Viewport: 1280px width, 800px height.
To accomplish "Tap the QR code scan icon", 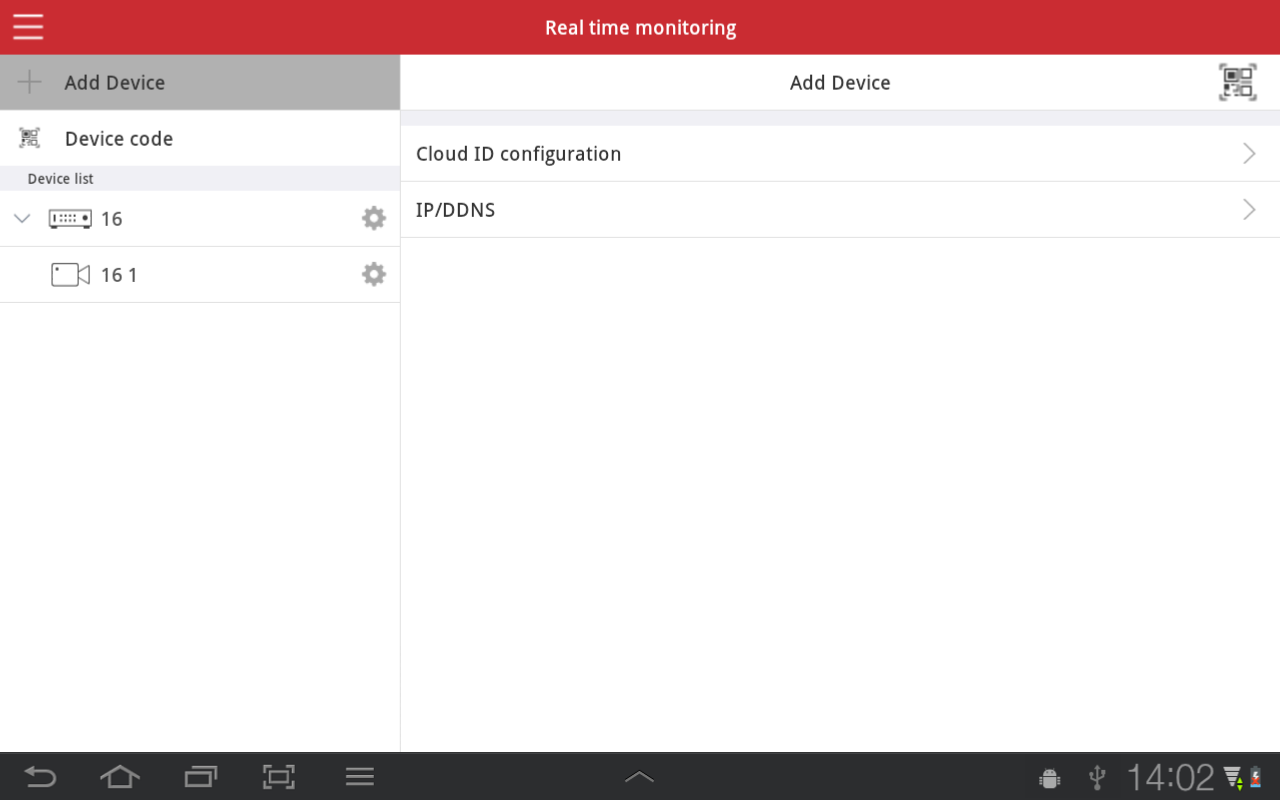I will [x=1237, y=82].
